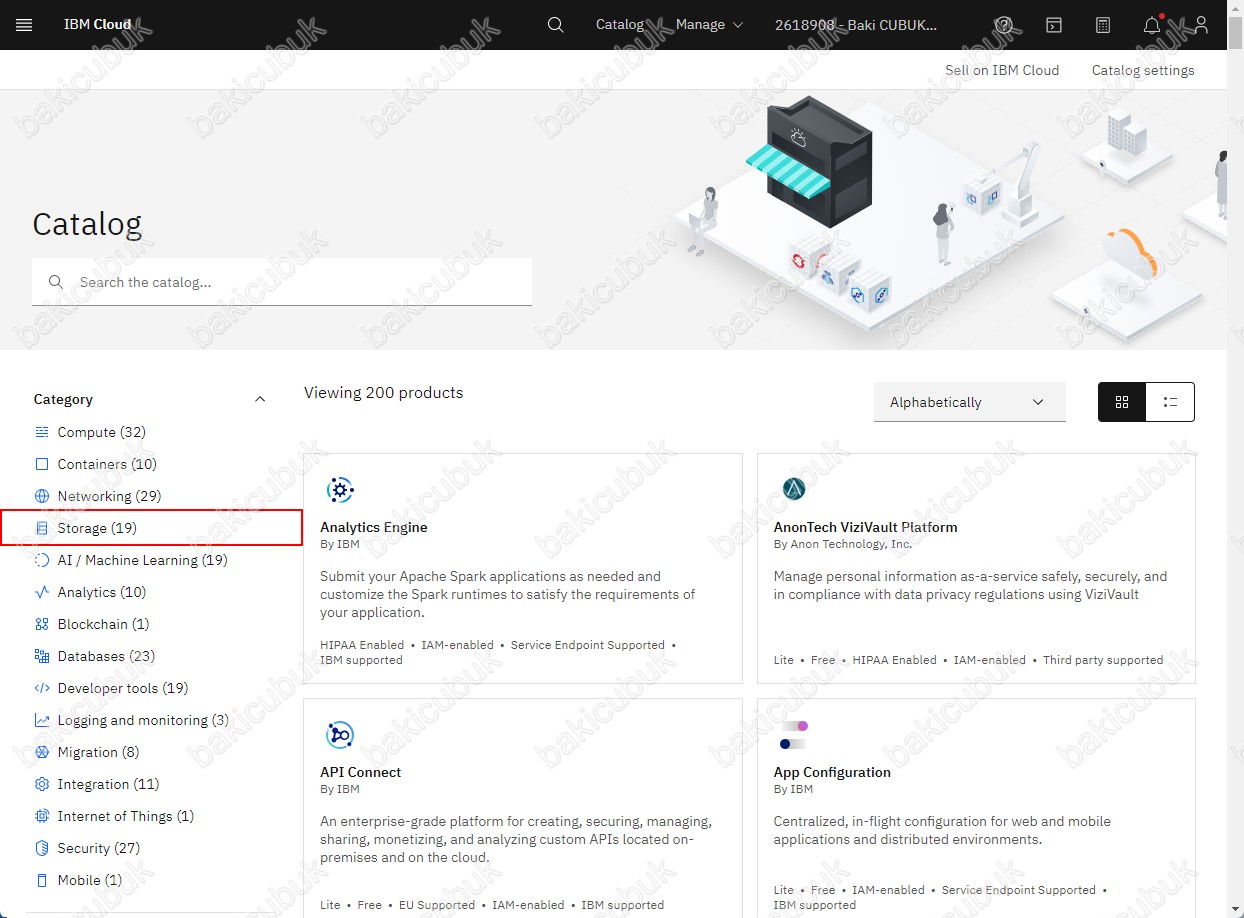The image size is (1244, 918).
Task: Click the Databases category icon
Action: pos(42,656)
